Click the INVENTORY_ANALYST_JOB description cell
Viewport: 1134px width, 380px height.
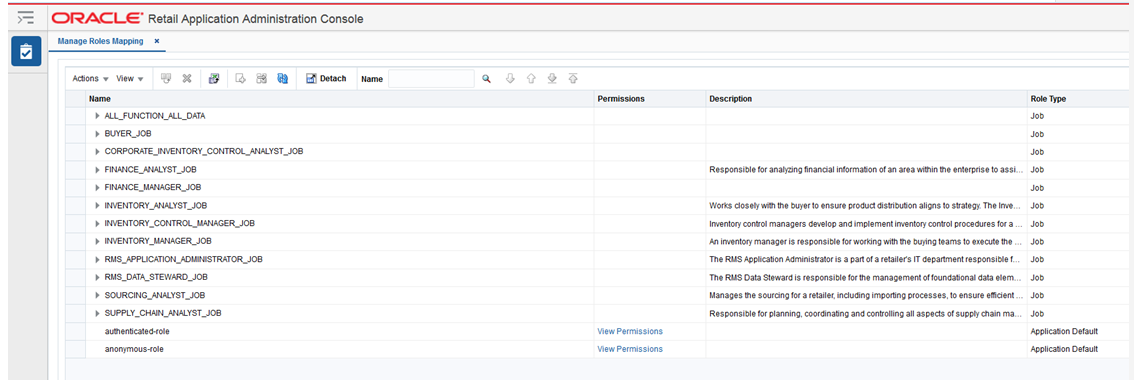pos(866,206)
